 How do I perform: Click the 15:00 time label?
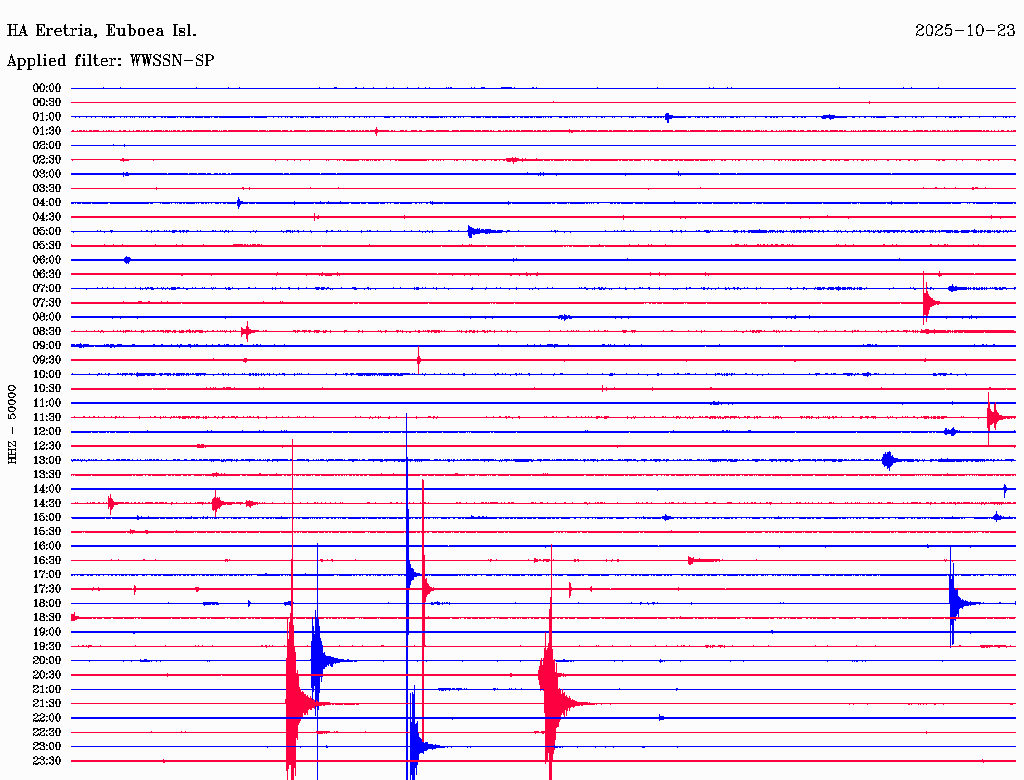coord(47,517)
